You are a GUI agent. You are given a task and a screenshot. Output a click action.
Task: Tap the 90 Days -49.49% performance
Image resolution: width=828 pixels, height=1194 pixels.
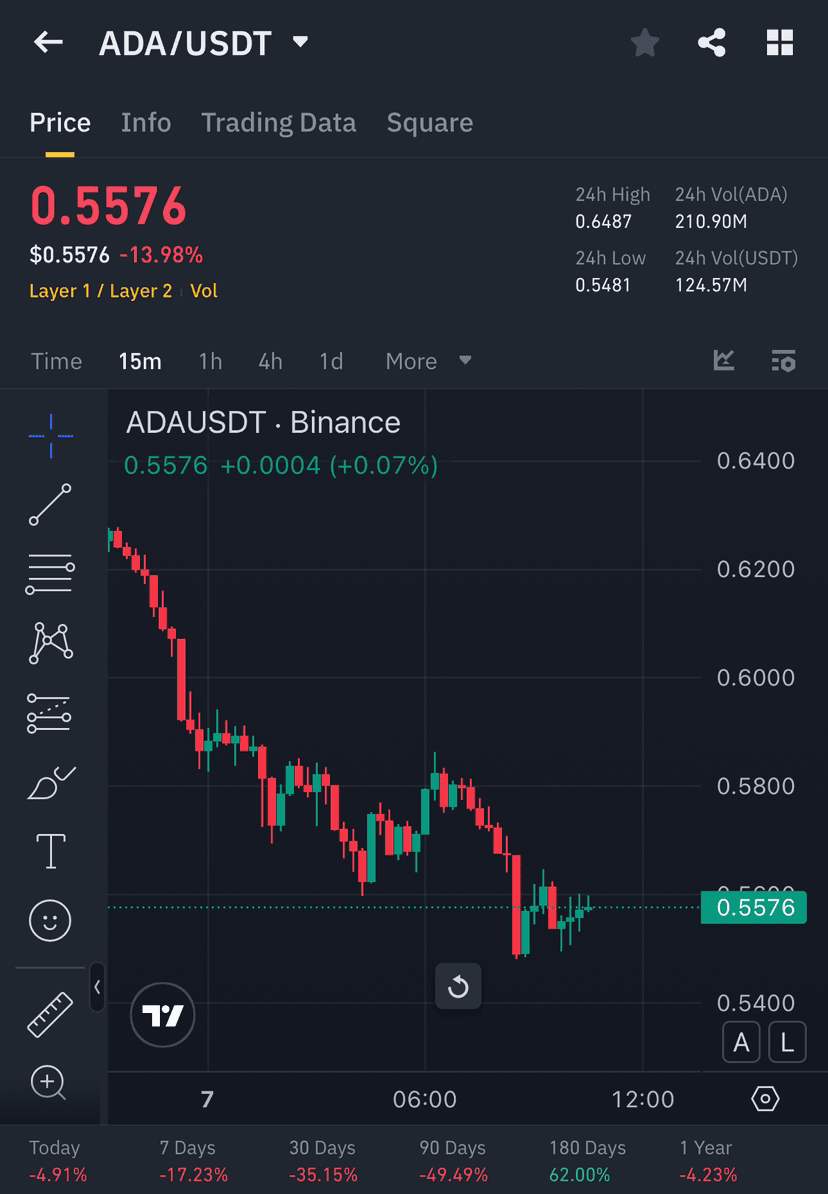coord(453,1161)
